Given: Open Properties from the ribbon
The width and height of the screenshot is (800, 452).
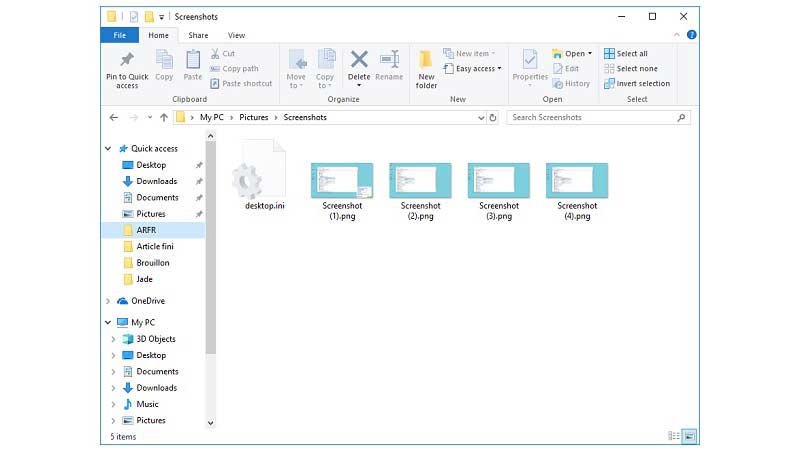Looking at the screenshot, I should point(530,62).
